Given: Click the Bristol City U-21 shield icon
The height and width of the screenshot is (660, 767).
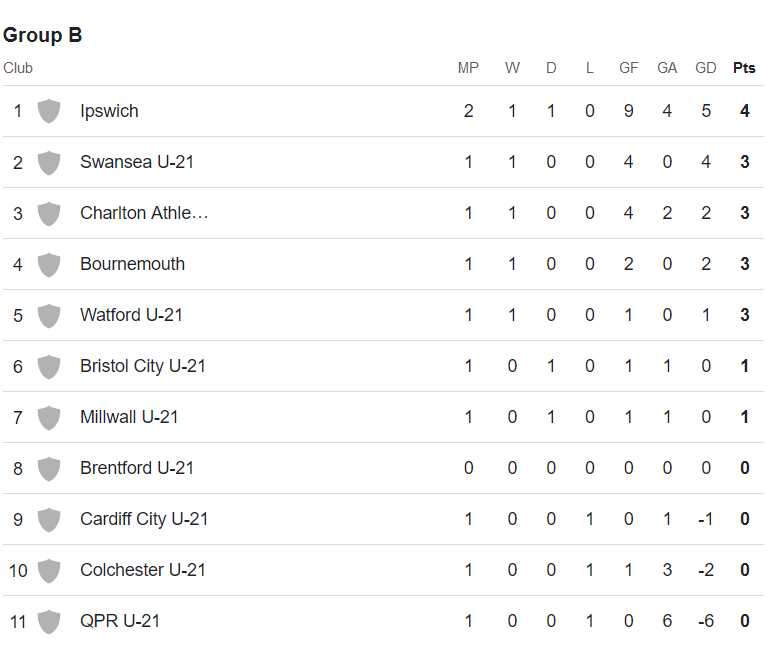Looking at the screenshot, I should click(x=49, y=366).
